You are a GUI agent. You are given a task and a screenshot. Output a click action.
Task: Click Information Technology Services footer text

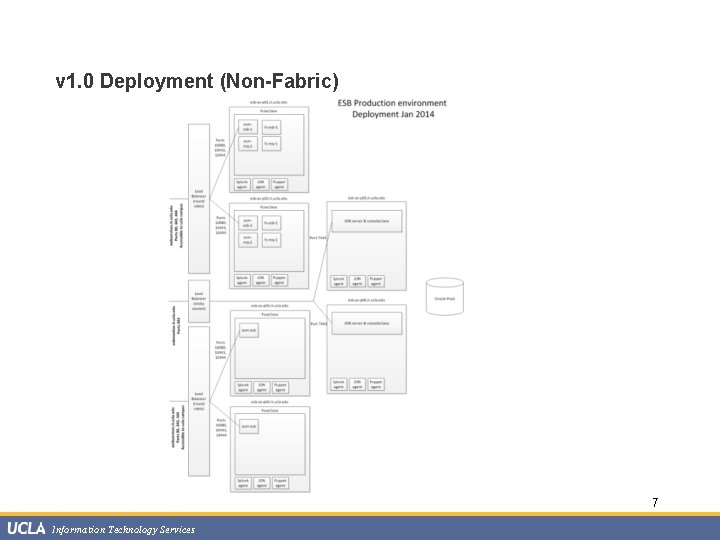(124, 529)
